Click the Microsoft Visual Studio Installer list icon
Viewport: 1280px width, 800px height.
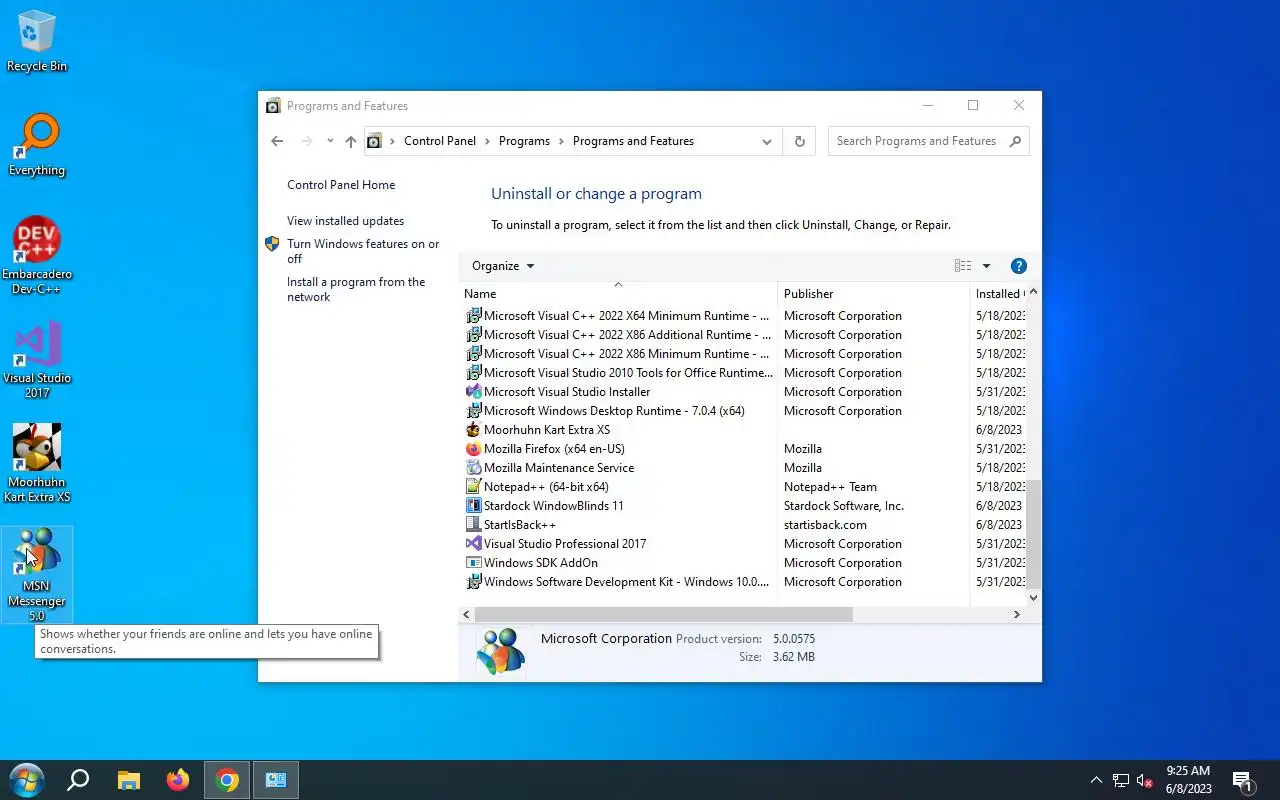click(474, 392)
